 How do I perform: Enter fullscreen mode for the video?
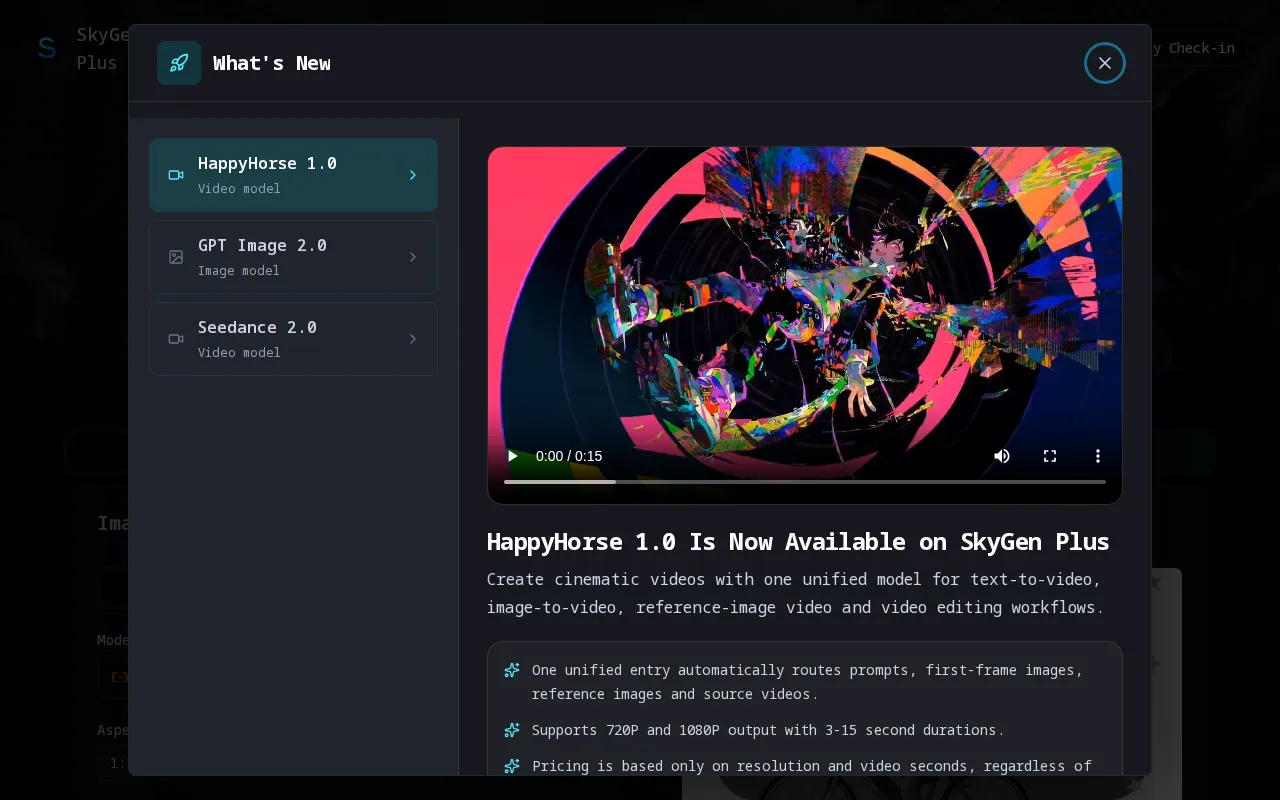click(1050, 456)
